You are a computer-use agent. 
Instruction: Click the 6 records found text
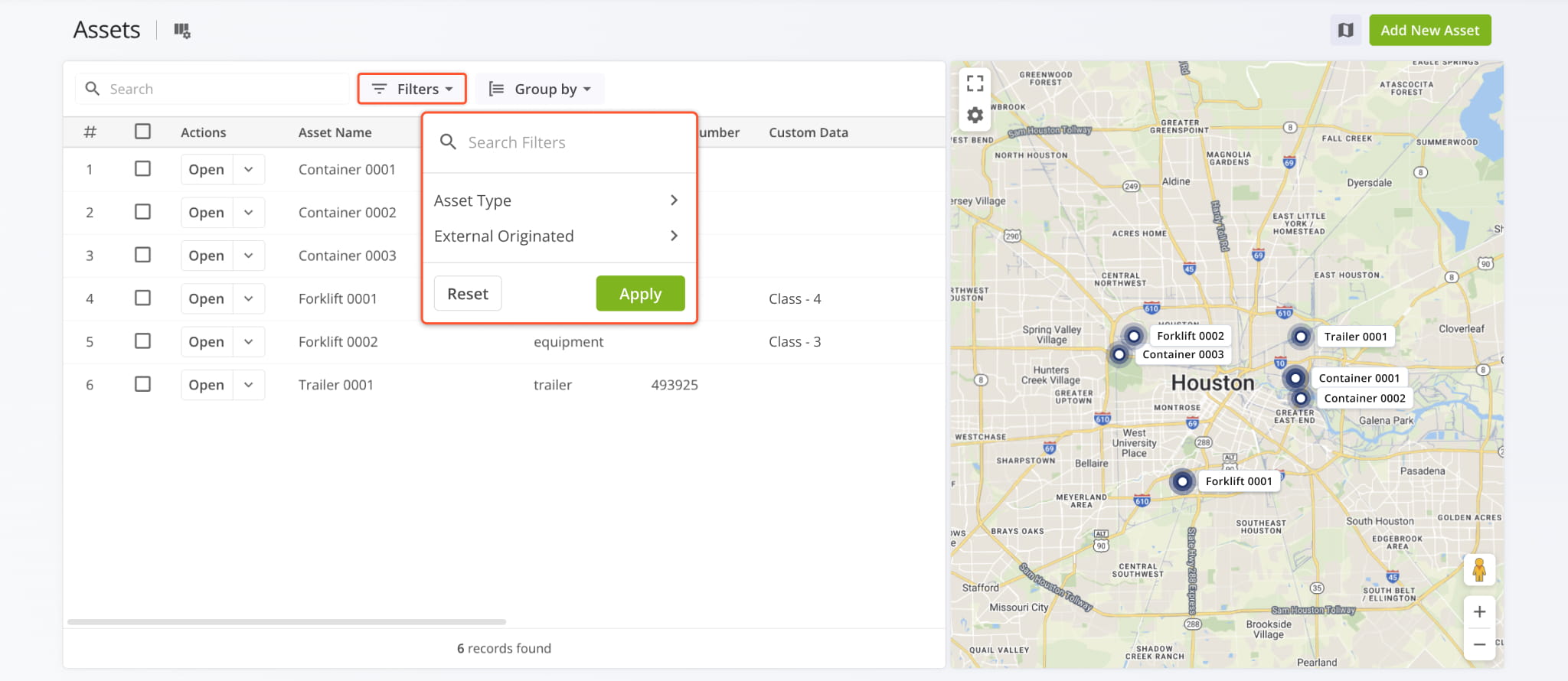[x=504, y=648]
